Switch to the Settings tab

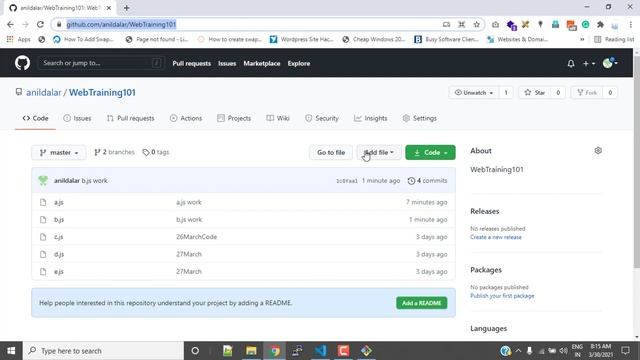pyautogui.click(x=420, y=118)
